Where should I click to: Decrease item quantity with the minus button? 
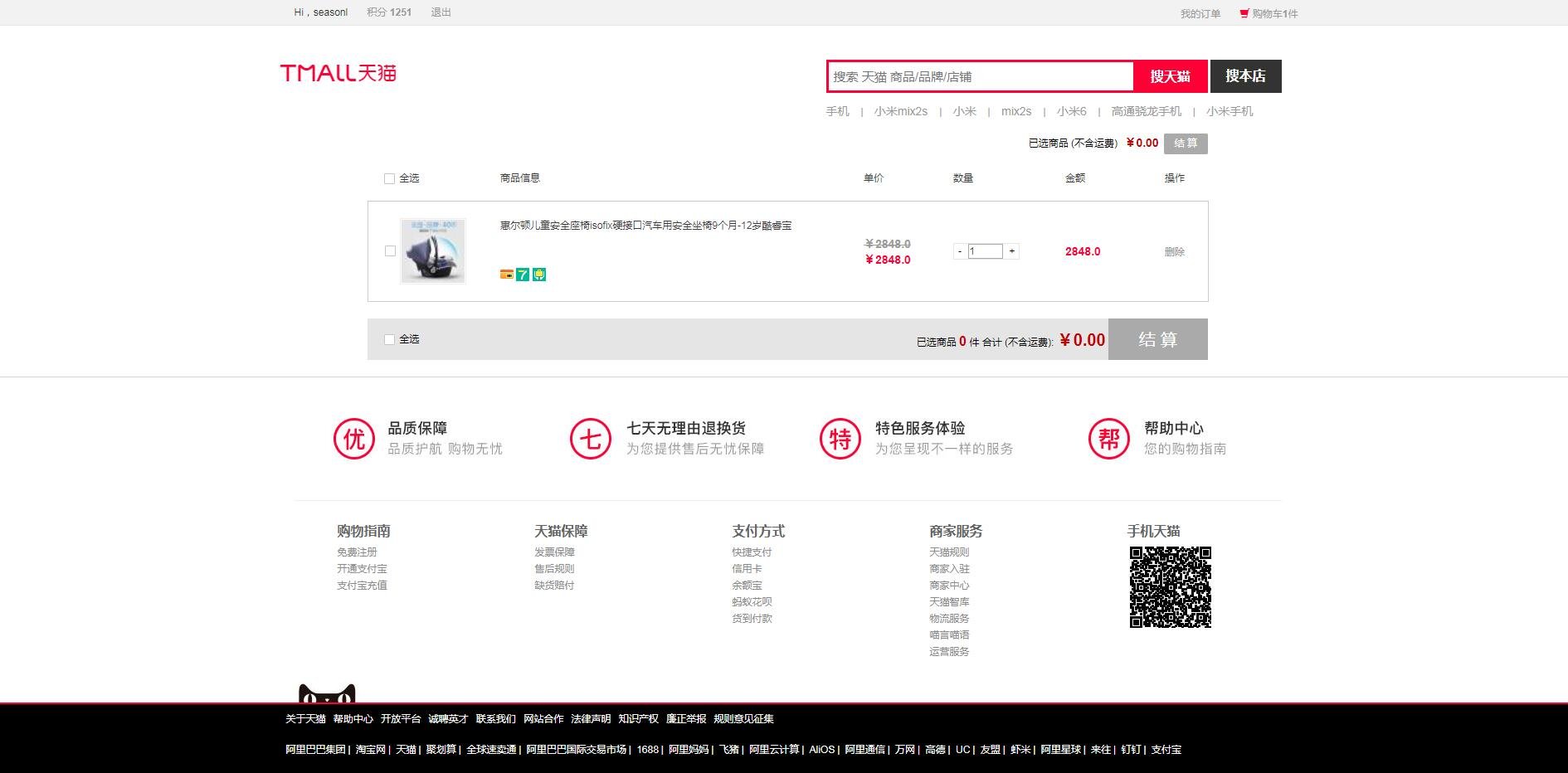960,251
